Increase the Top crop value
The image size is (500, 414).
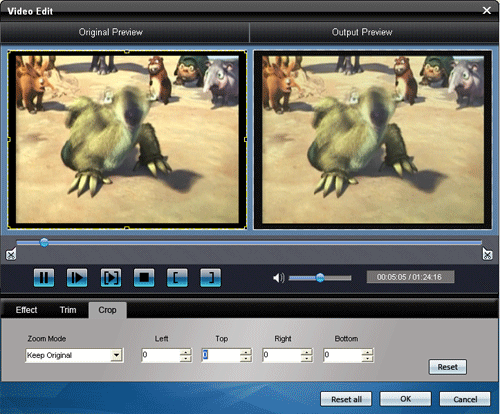pos(246,352)
